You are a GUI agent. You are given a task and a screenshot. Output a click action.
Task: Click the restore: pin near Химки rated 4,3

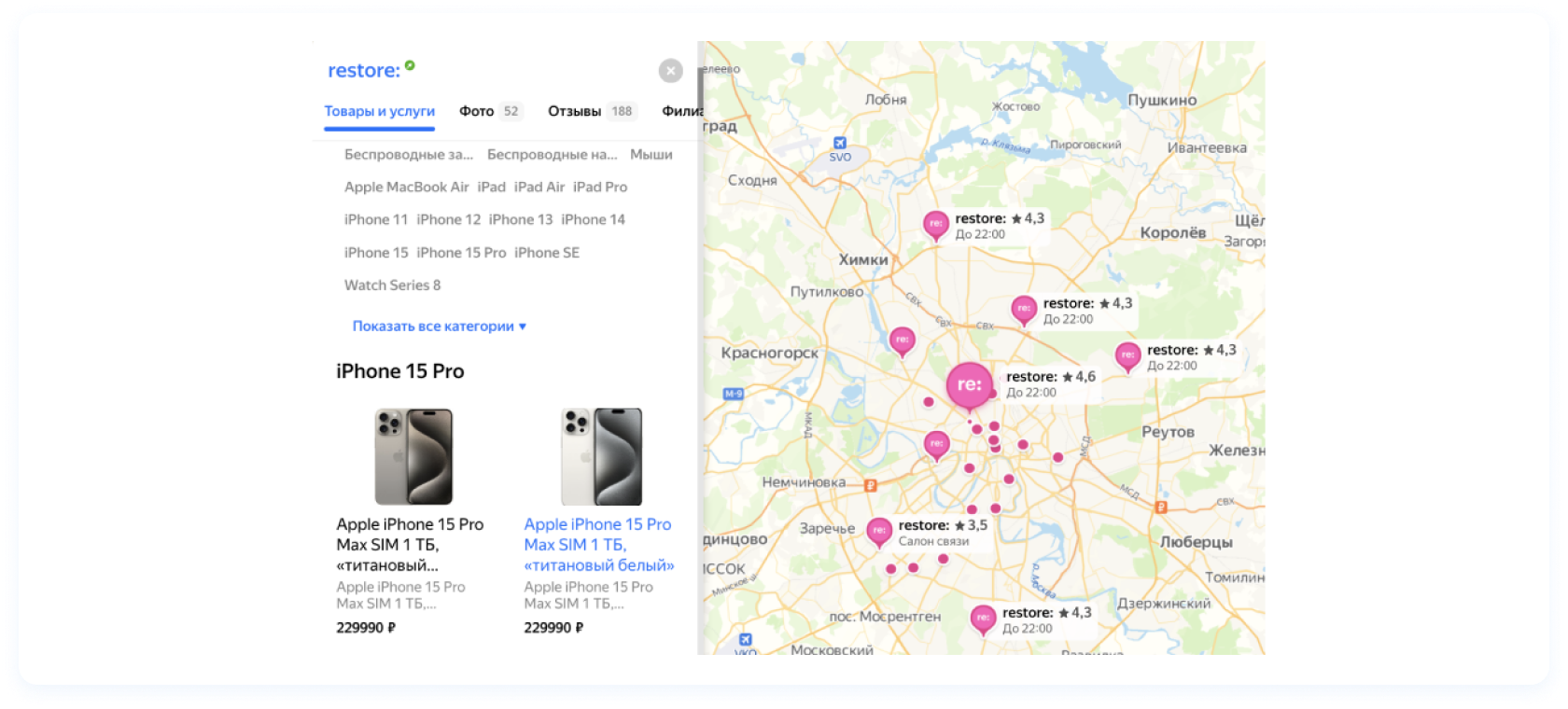point(935,225)
